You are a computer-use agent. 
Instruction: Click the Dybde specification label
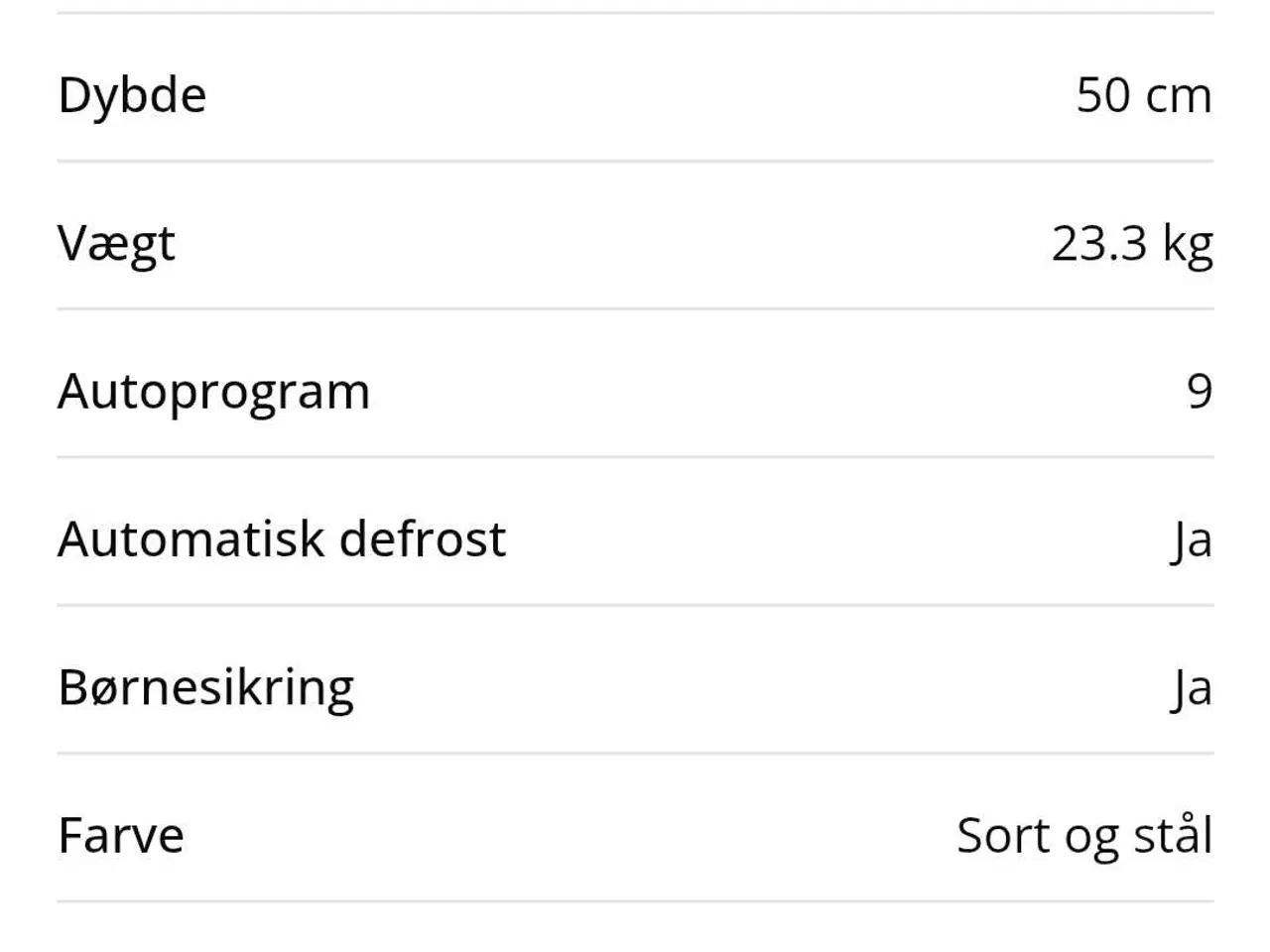click(x=132, y=95)
